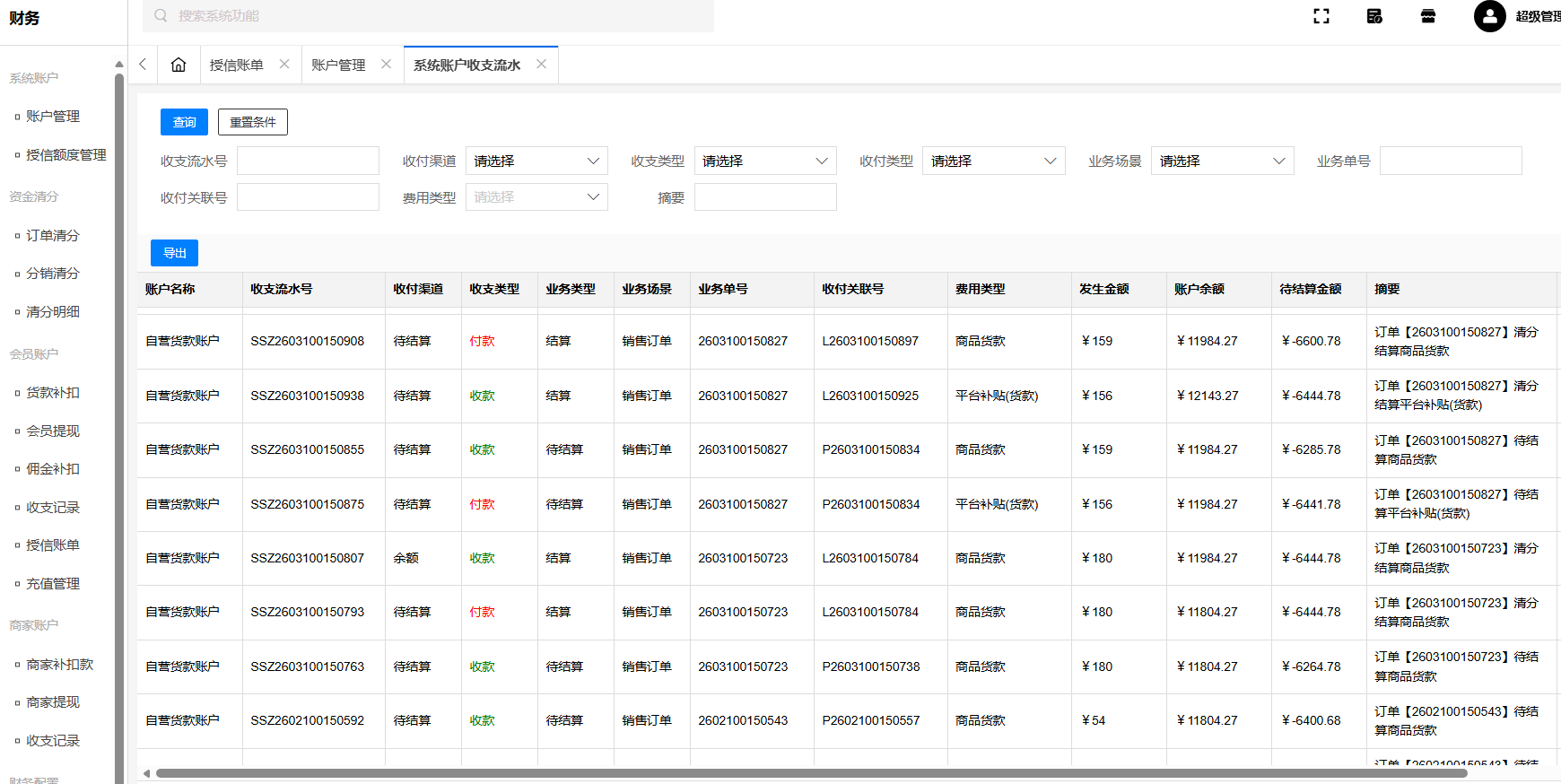Click serial number SSZ2602100150592
1561x784 pixels.
pos(308,720)
